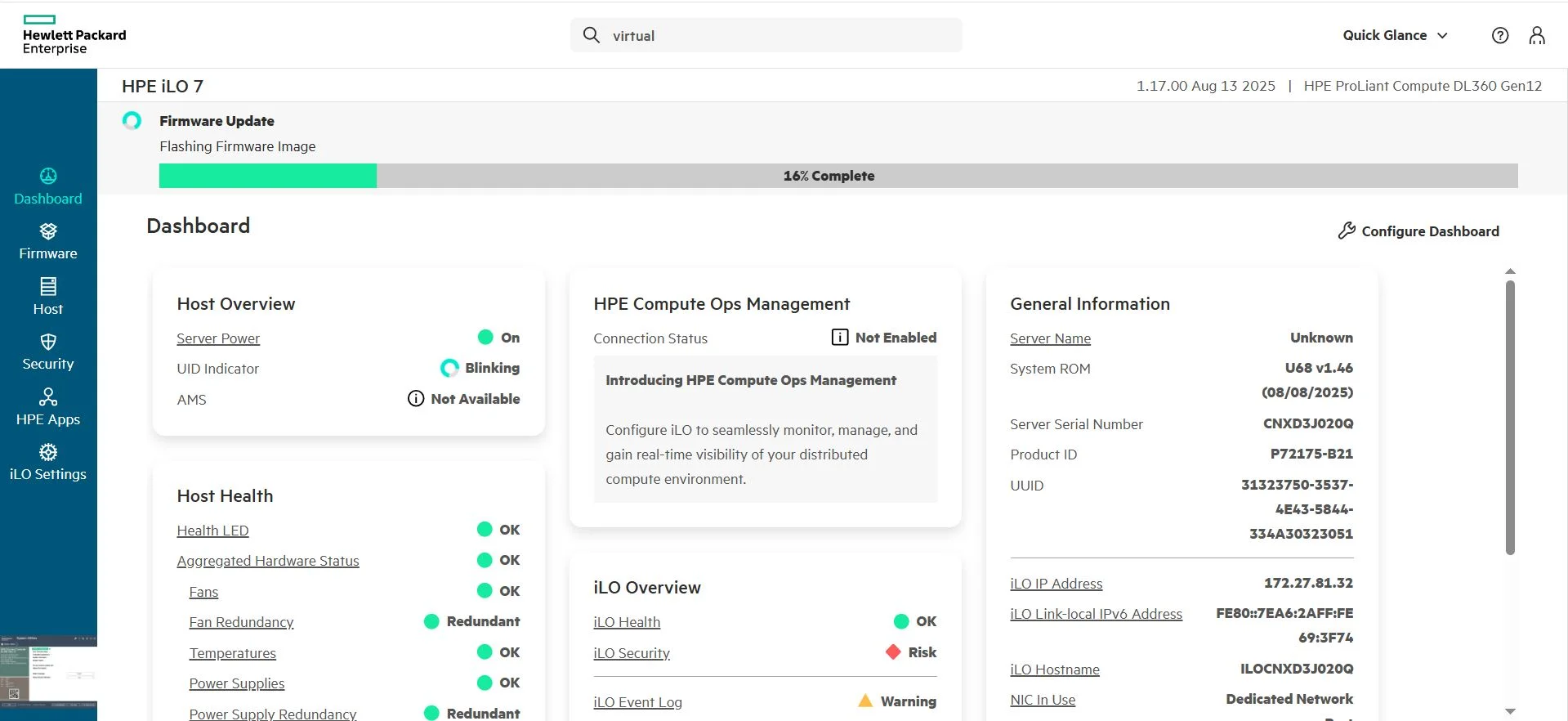
Task: Click the Firmware Update spinner icon
Action: 132,121
